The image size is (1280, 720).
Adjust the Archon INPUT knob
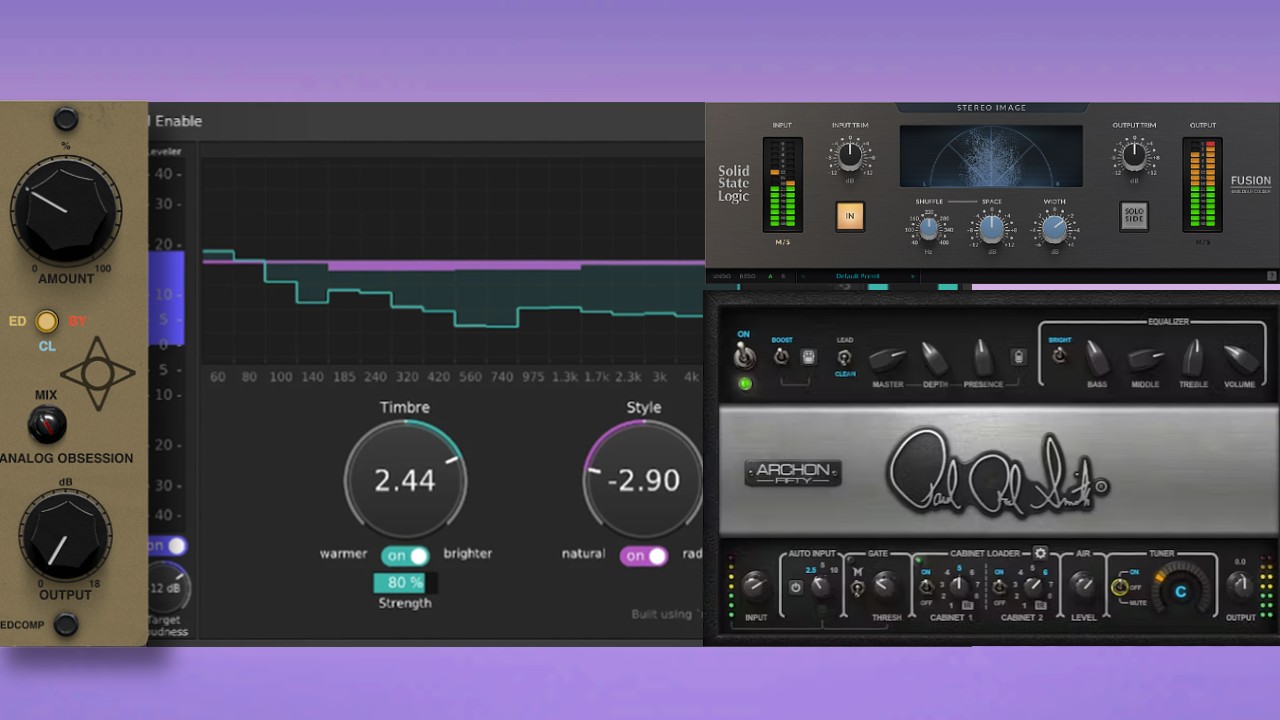coord(755,586)
